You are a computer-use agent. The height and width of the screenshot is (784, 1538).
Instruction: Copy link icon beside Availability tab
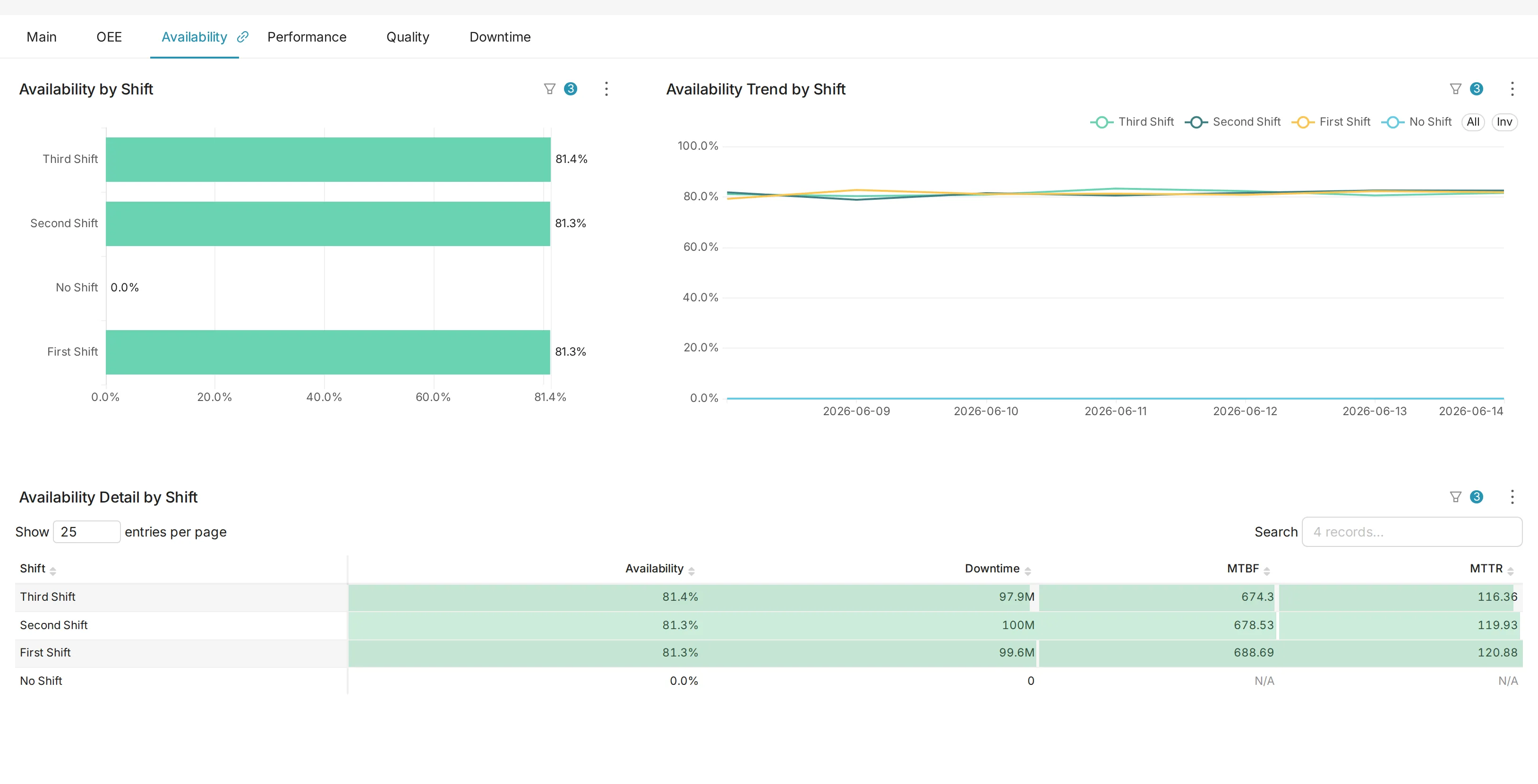tap(242, 37)
